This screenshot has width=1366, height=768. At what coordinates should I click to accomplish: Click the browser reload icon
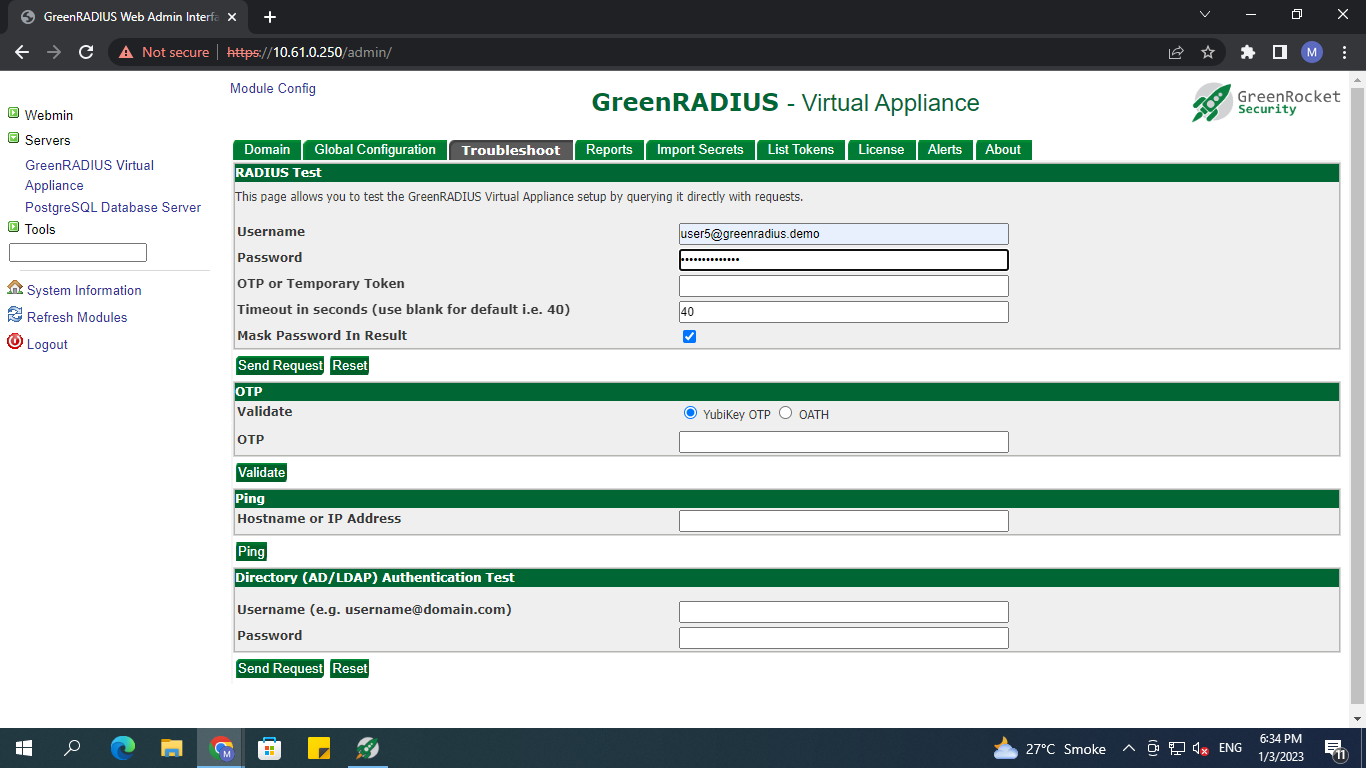point(86,52)
